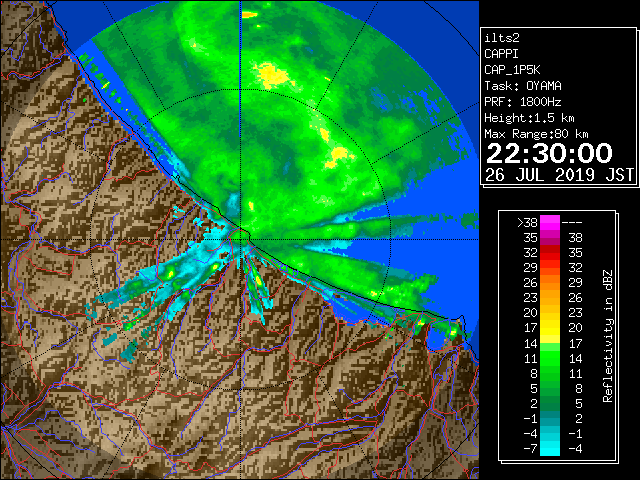The image size is (640, 480).
Task: Click the 22:30:00 timestamp
Action: [x=549, y=153]
